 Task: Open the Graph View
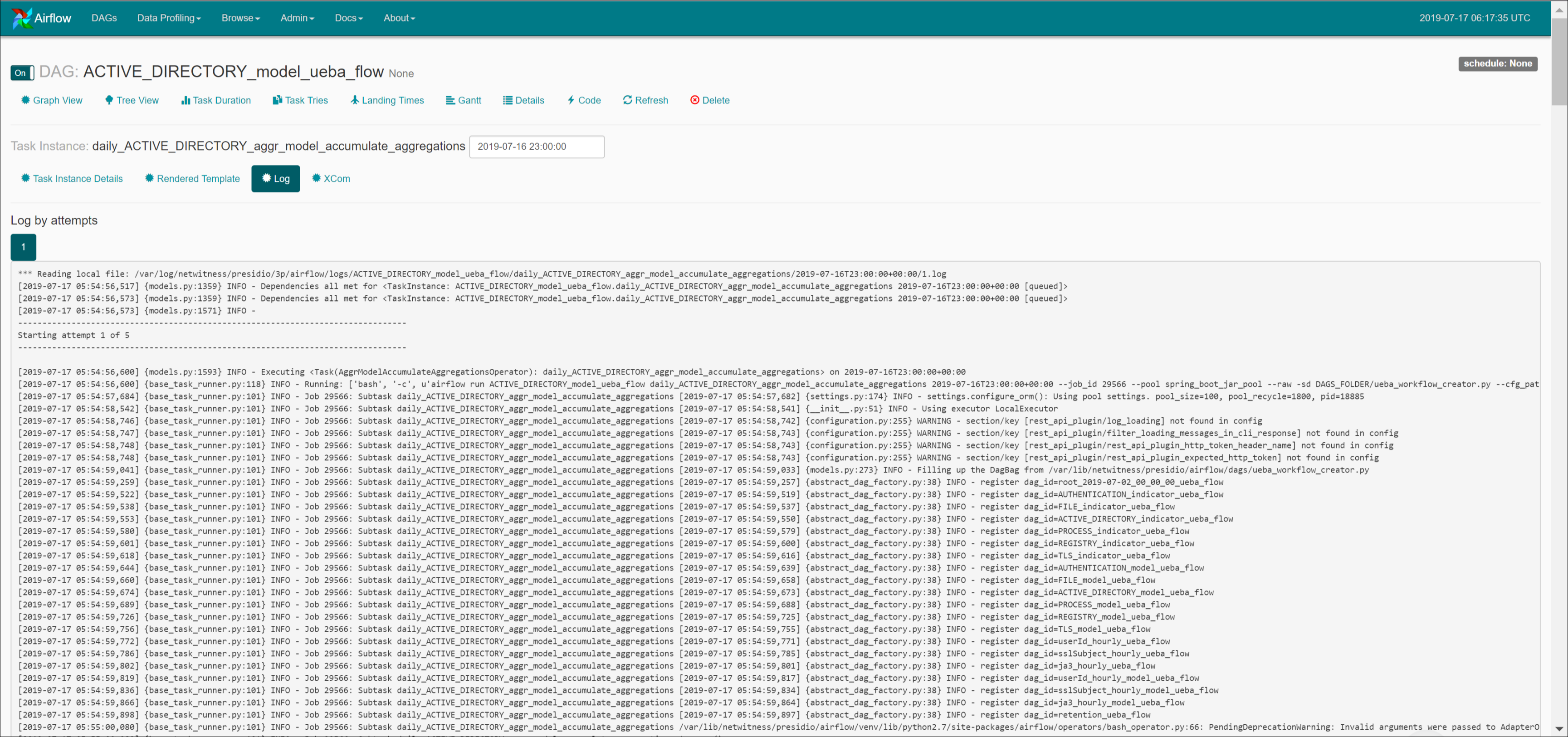pos(52,100)
